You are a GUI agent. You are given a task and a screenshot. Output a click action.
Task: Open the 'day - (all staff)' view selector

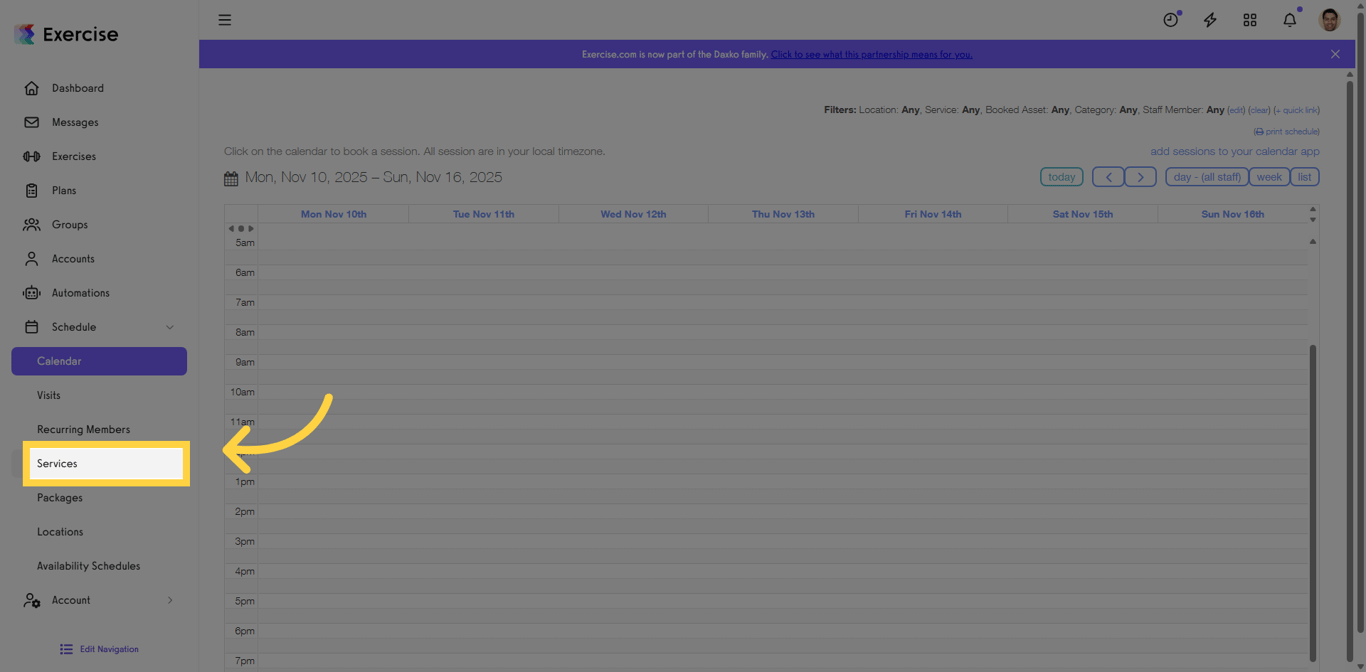tap(1206, 176)
